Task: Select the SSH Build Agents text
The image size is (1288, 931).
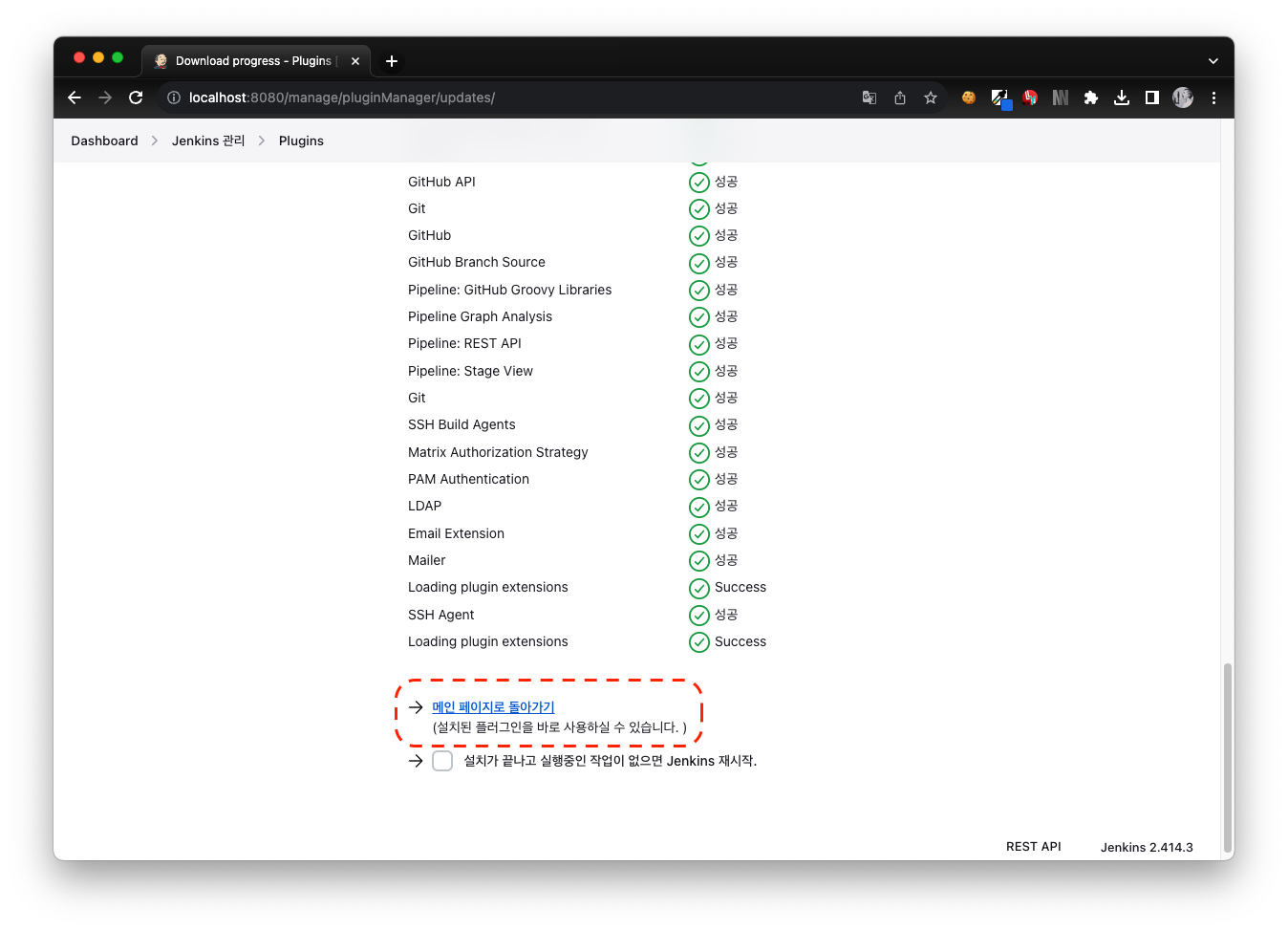Action: (462, 424)
